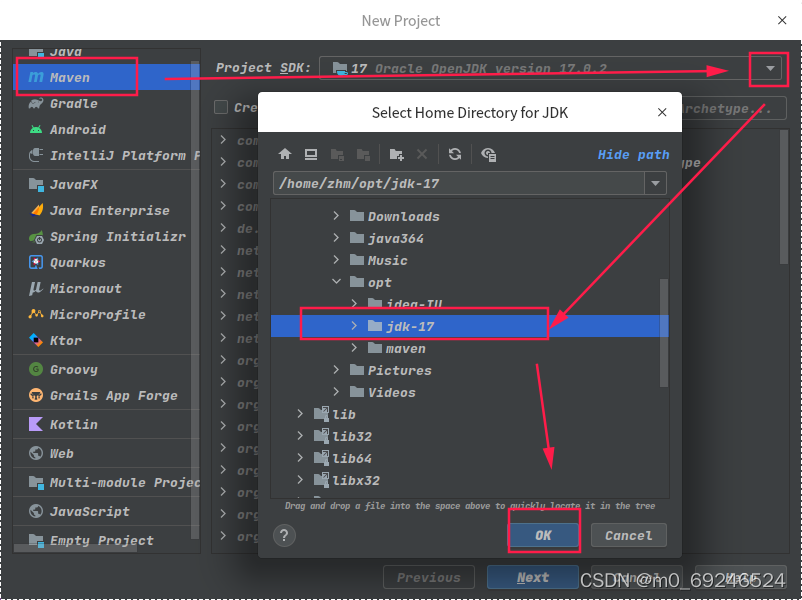Choose Spring Initializr generator
This screenshot has width=802, height=600.
pyautogui.click(x=106, y=237)
